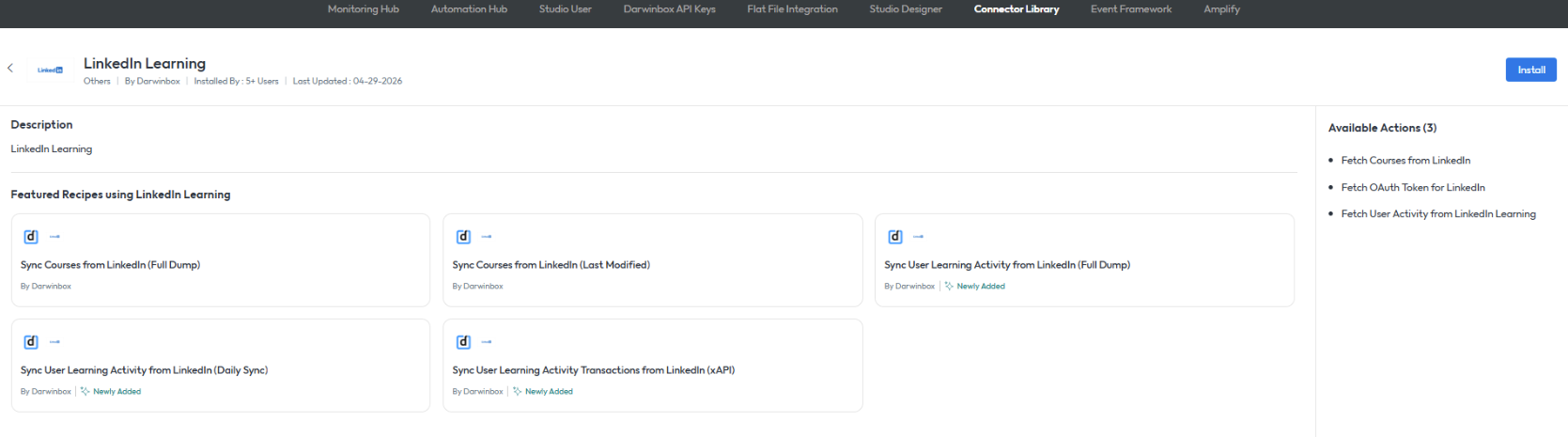Image resolution: width=1568 pixels, height=437 pixels.
Task: Click Darwinbox icon on User Learning Activity Full Dump card
Action: tap(895, 237)
